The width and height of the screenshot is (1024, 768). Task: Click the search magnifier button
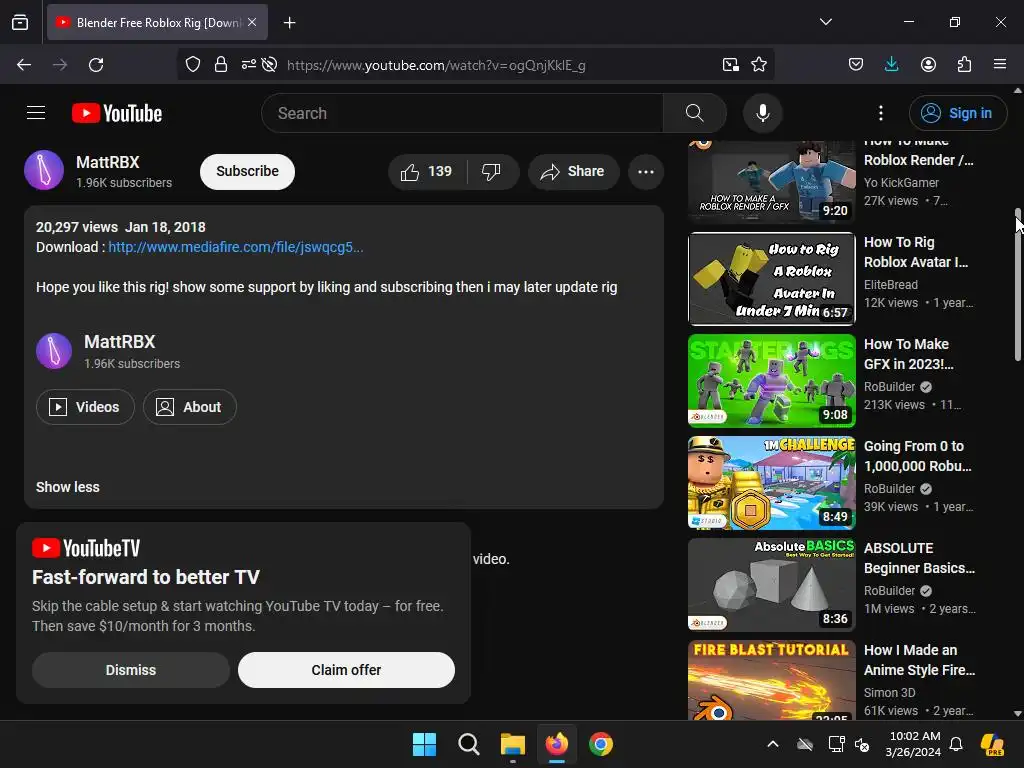coord(694,113)
